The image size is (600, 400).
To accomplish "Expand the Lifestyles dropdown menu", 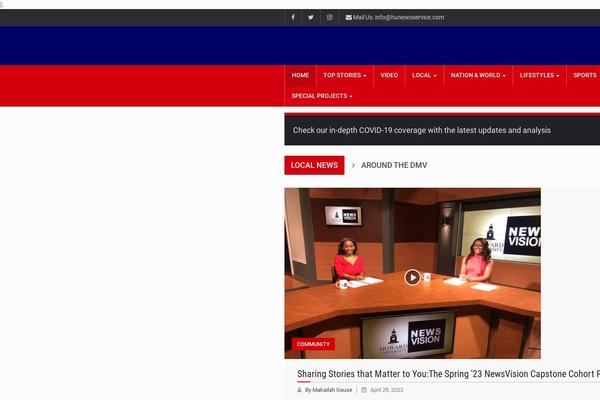I will tap(539, 75).
